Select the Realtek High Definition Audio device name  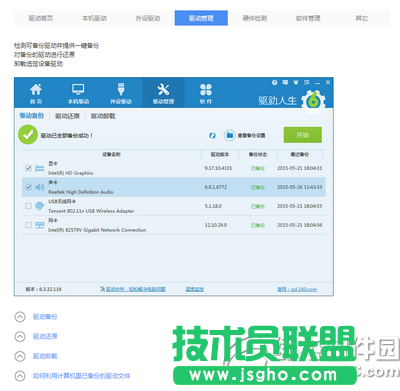(81, 192)
